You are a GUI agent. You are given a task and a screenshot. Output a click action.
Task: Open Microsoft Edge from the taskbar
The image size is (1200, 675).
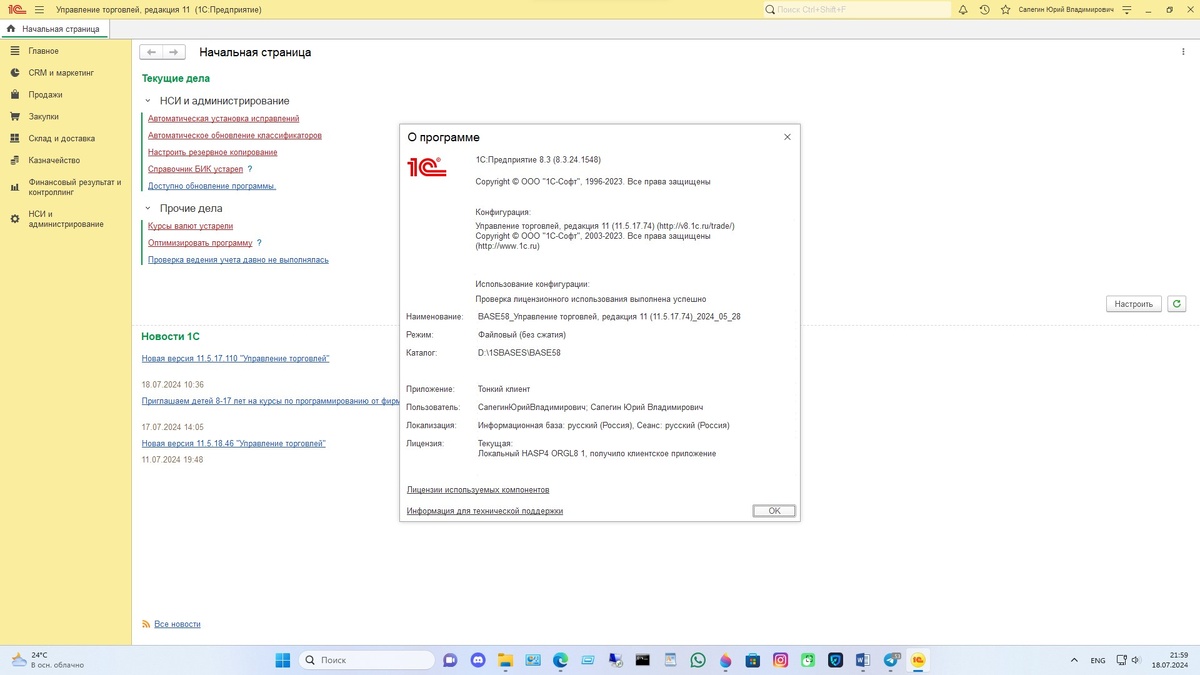pos(560,660)
